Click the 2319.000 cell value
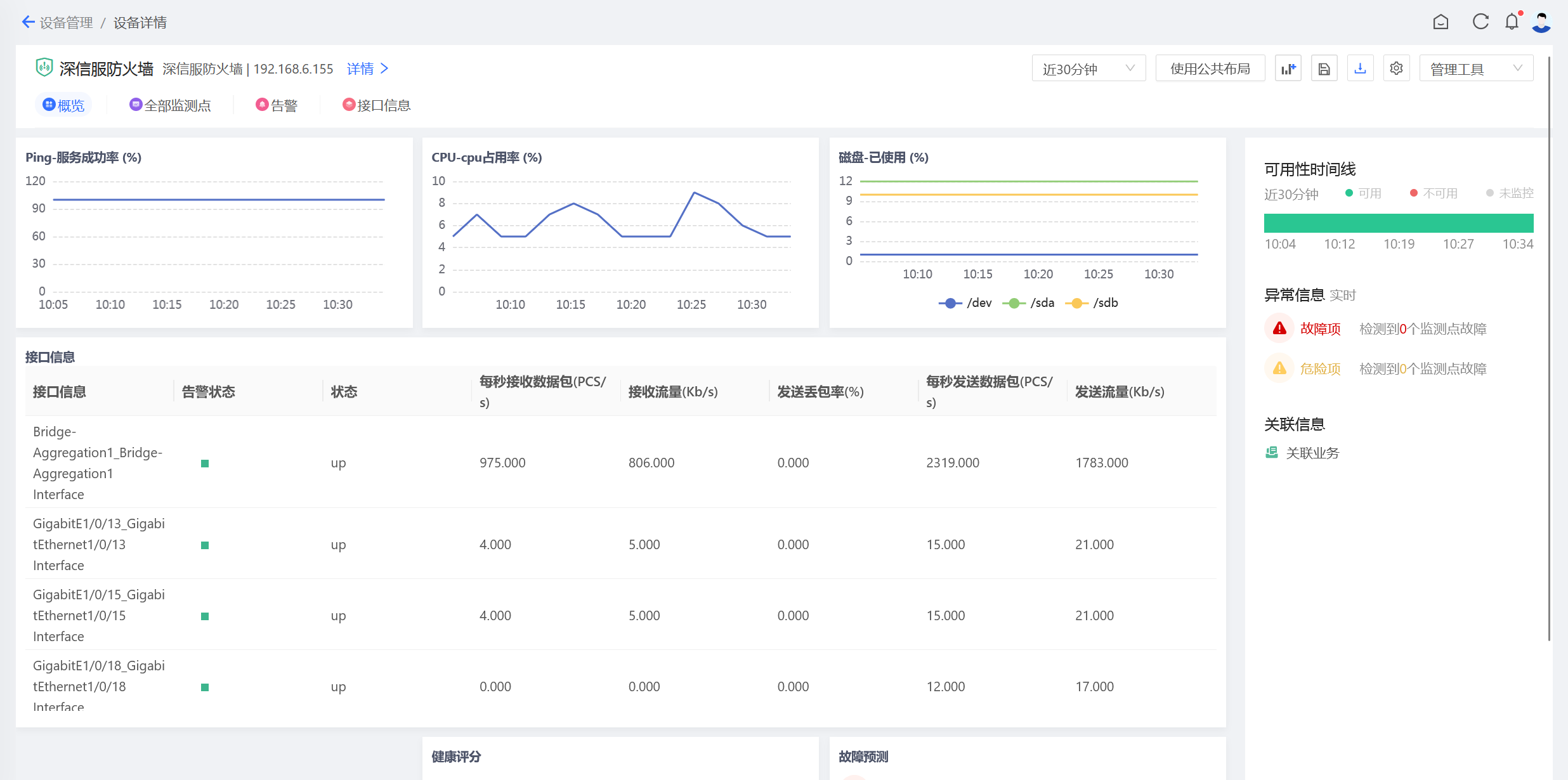Viewport: 1568px width, 780px height. (x=953, y=463)
